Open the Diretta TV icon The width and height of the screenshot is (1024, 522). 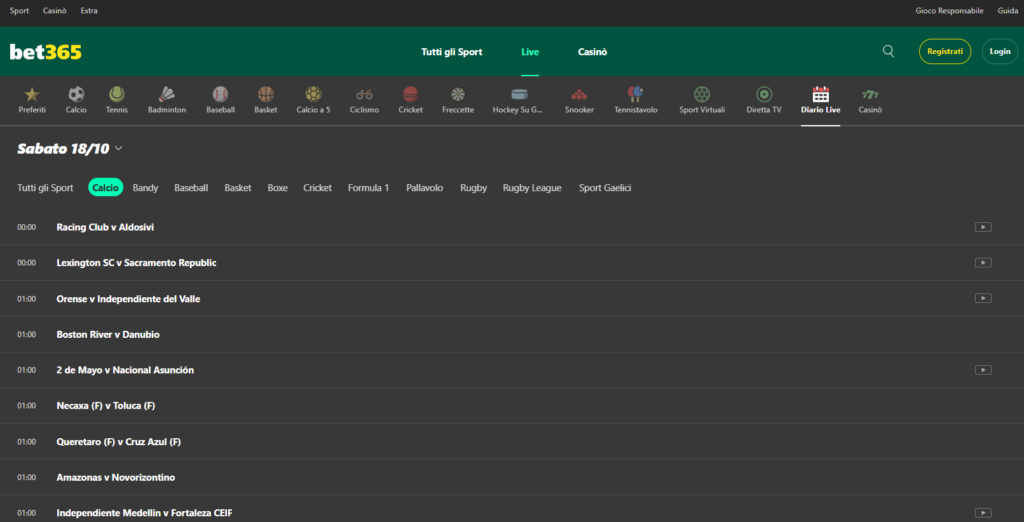[764, 94]
